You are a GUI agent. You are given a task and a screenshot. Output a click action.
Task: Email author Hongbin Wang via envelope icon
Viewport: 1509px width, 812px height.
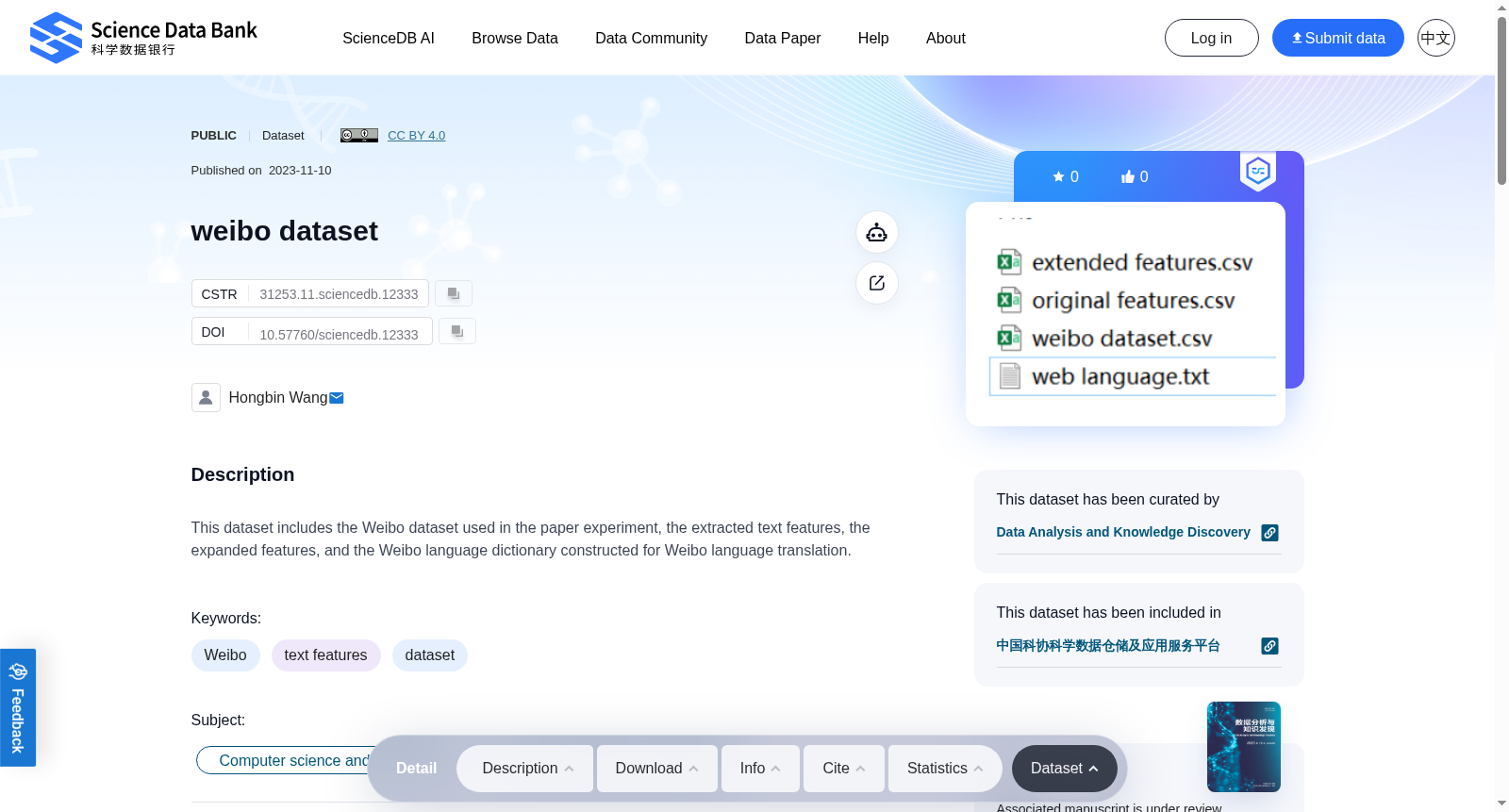coord(337,398)
